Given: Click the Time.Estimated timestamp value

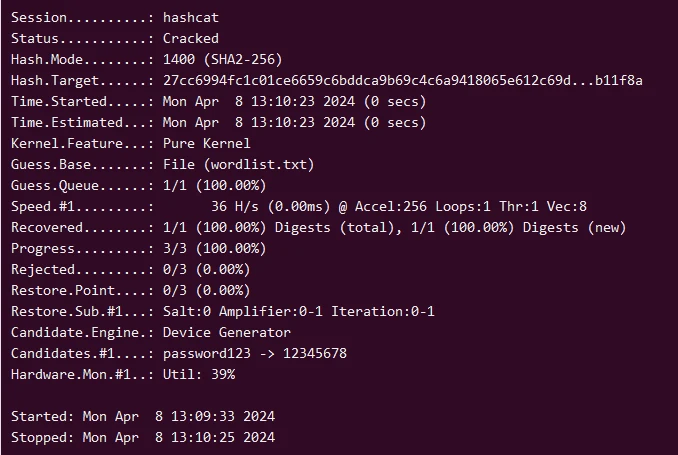Looking at the screenshot, I should click(x=294, y=122).
